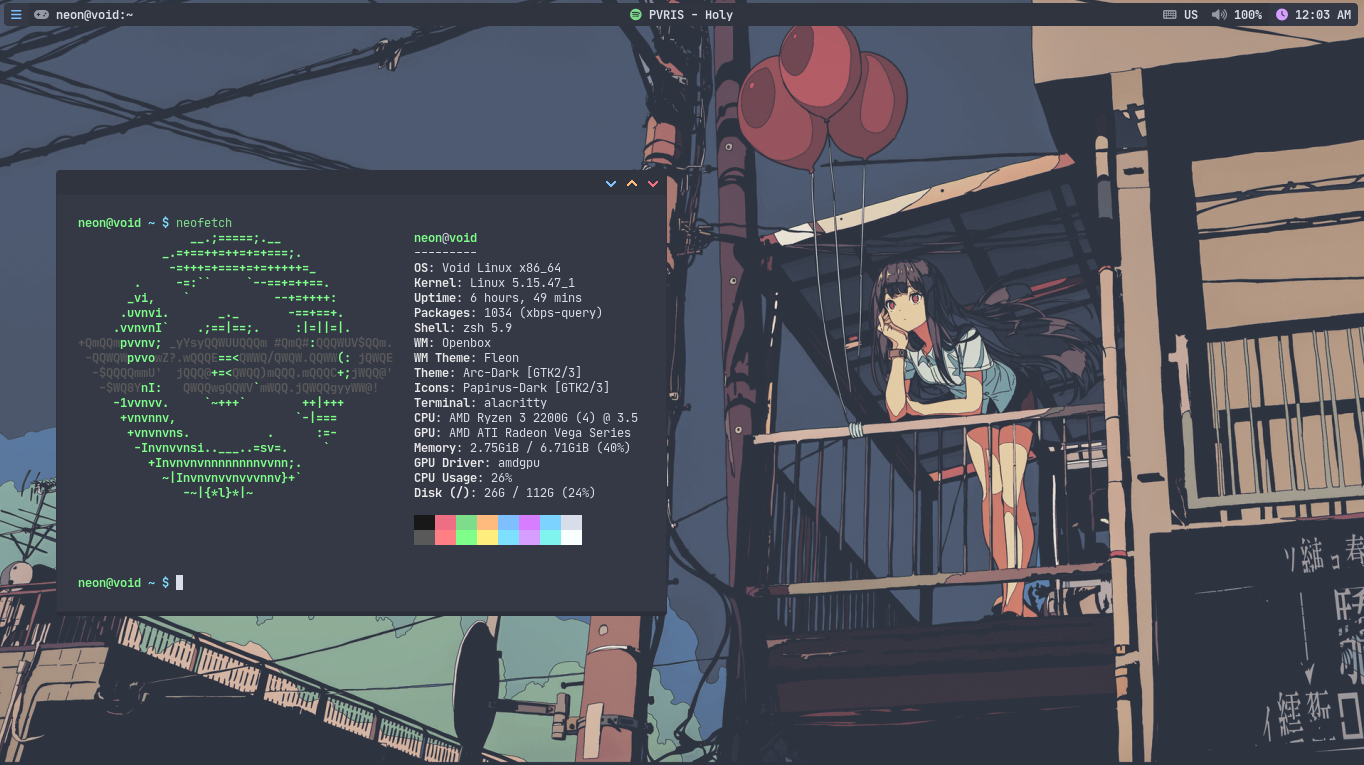Close the terminal using the red chevron button
The image size is (1364, 765).
click(653, 184)
